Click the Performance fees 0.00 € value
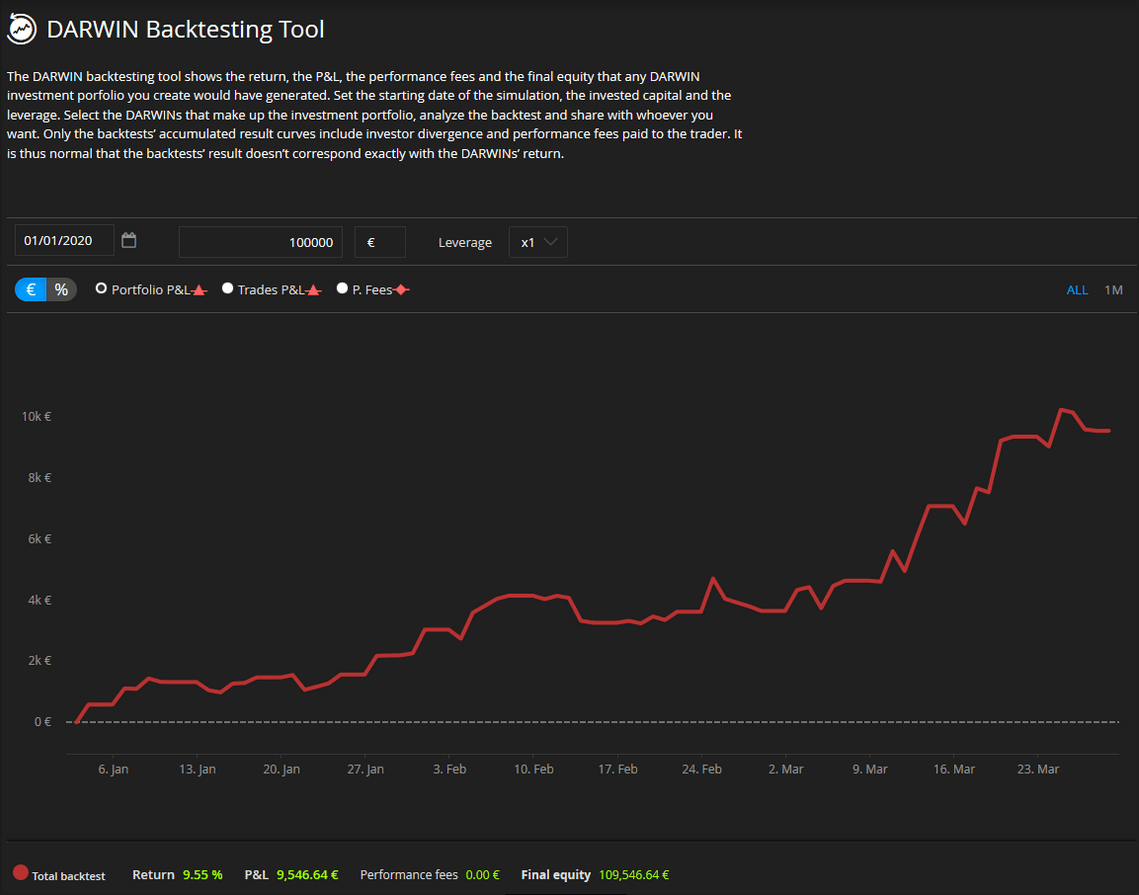 [x=482, y=875]
